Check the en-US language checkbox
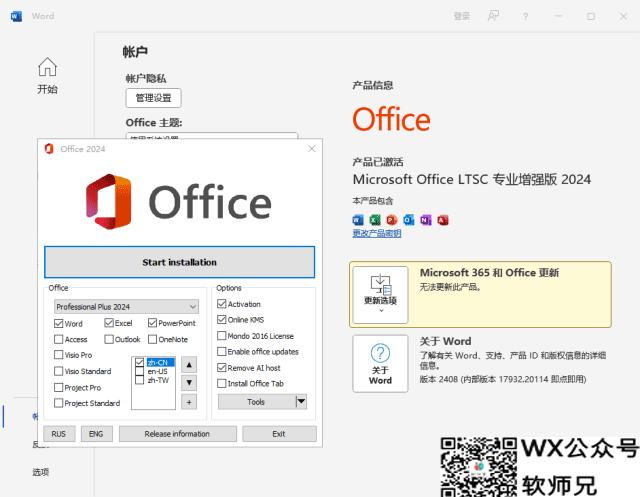The width and height of the screenshot is (640, 497). pos(140,371)
